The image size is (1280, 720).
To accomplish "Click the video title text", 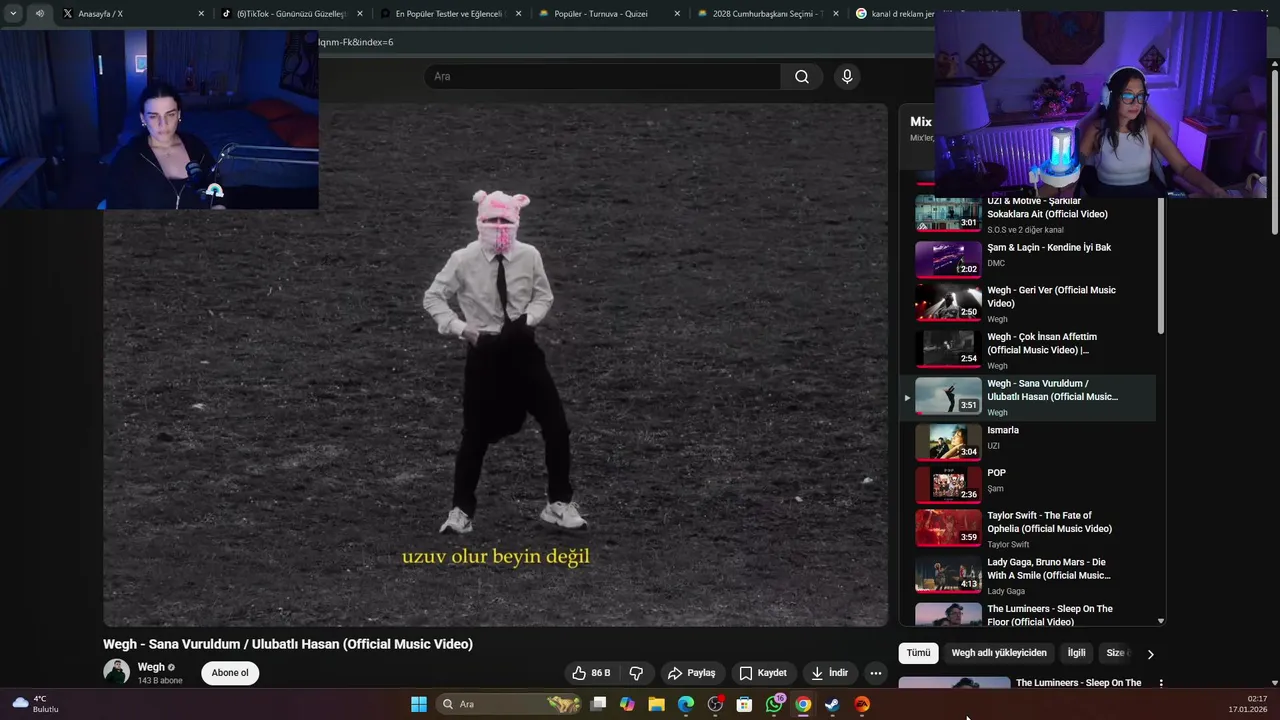I will coord(288,644).
